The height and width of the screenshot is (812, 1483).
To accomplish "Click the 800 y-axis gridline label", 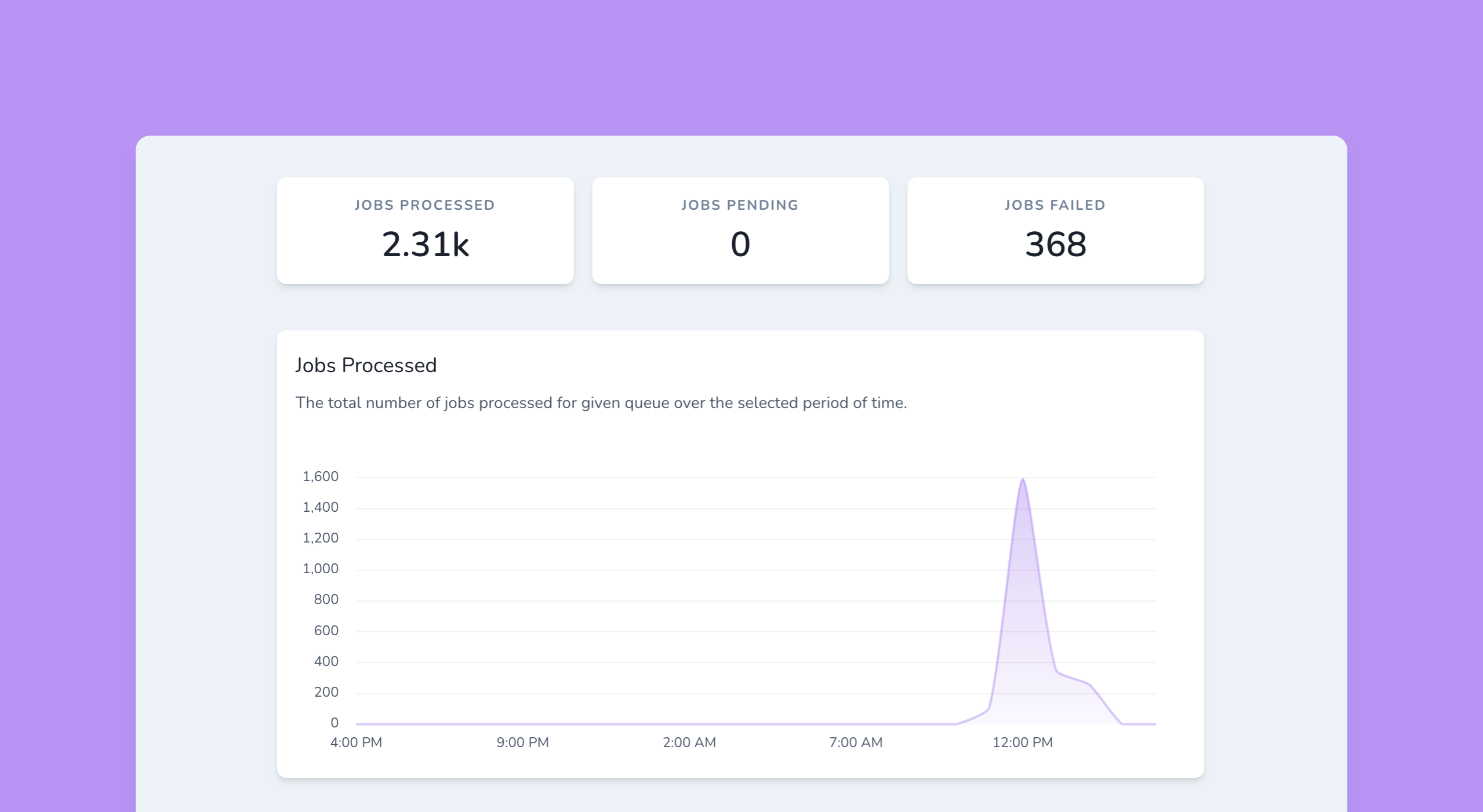I will point(329,599).
